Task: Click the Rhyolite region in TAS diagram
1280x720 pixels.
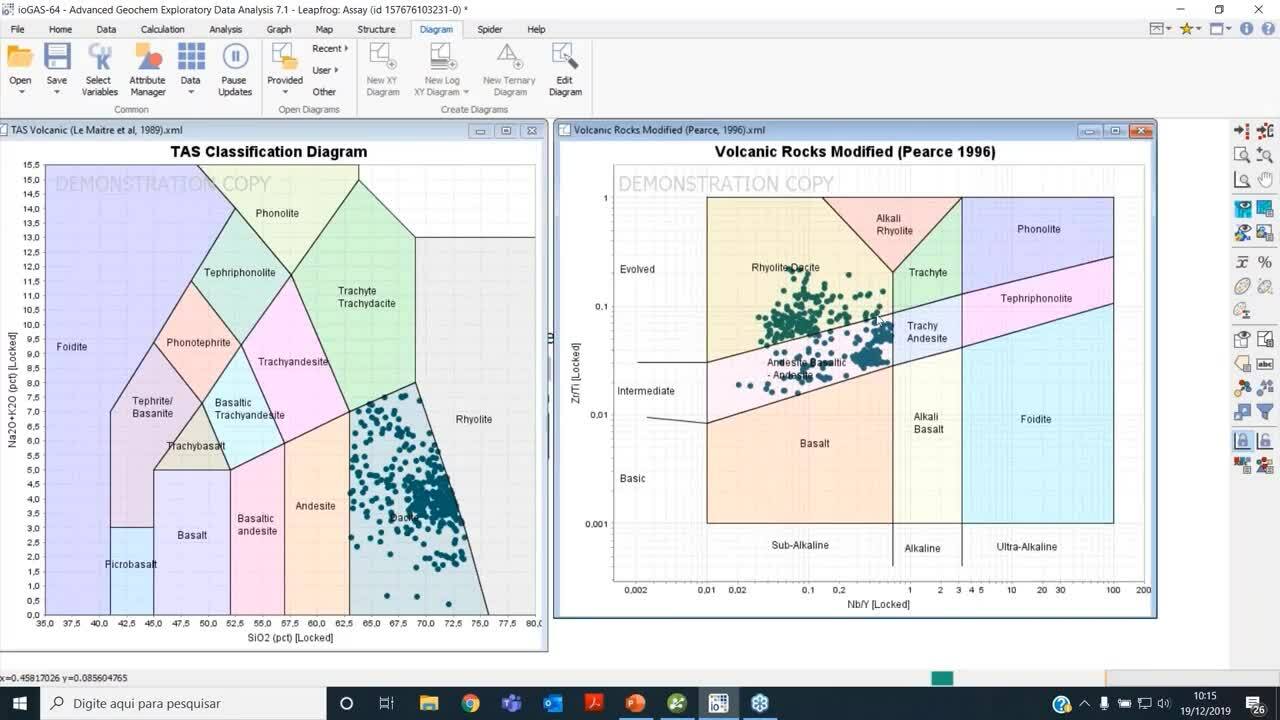Action: point(474,419)
